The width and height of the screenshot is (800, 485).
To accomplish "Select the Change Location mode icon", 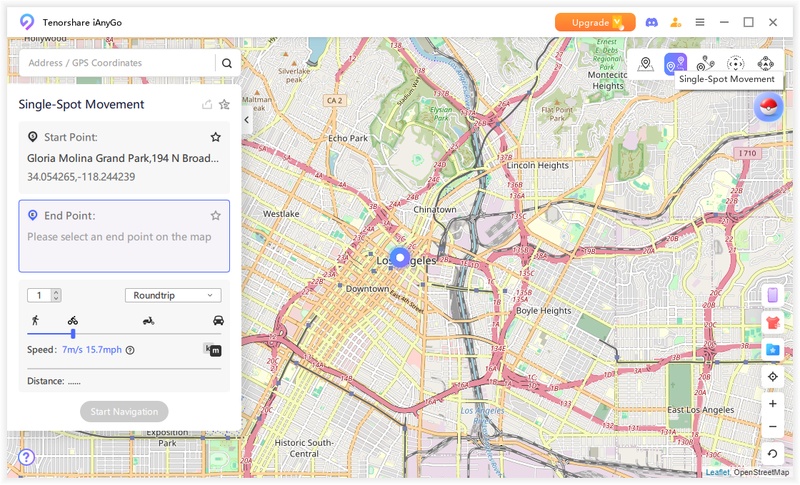I will click(x=646, y=64).
